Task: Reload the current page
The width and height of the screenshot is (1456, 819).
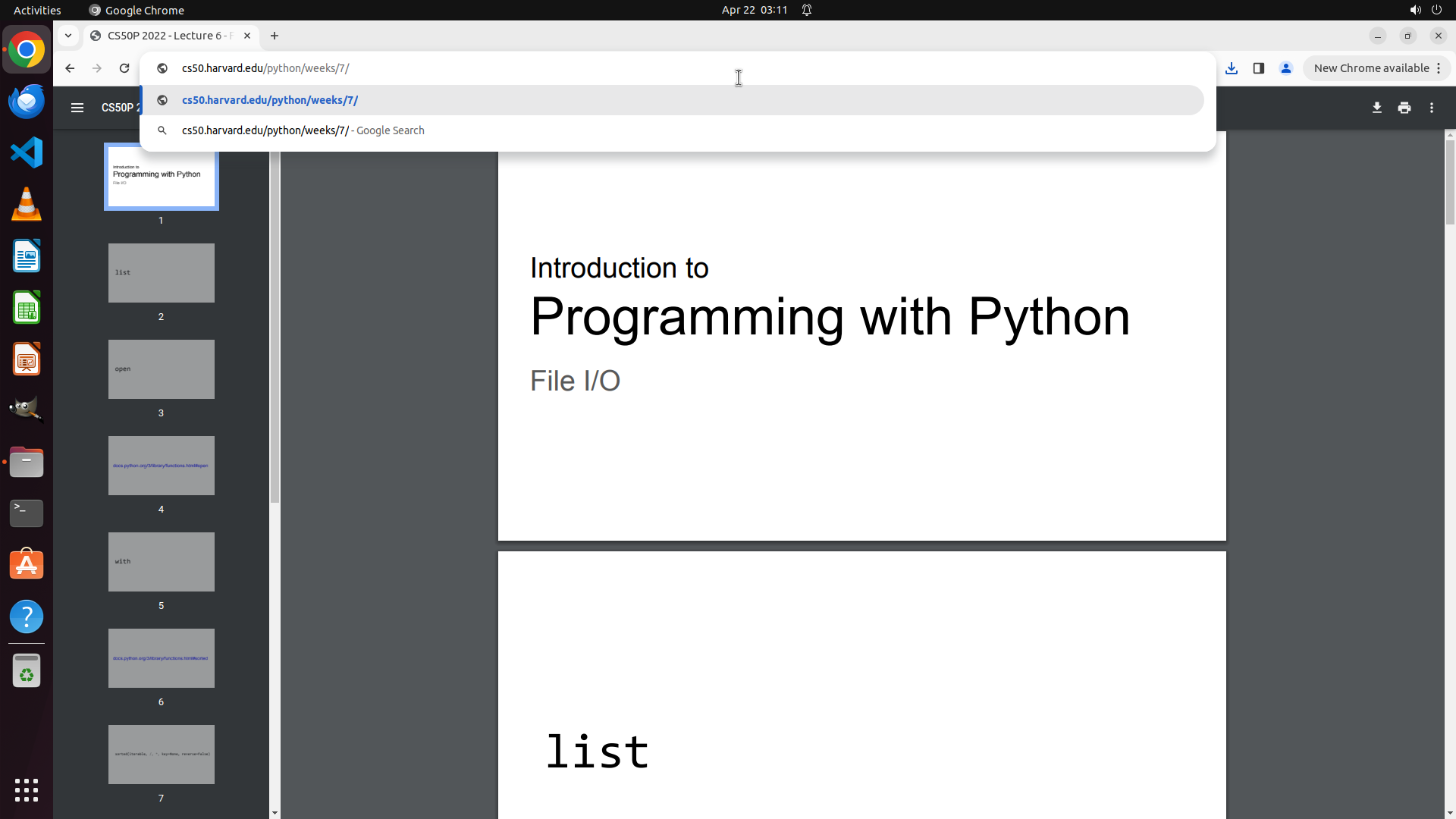Action: pyautogui.click(x=124, y=68)
